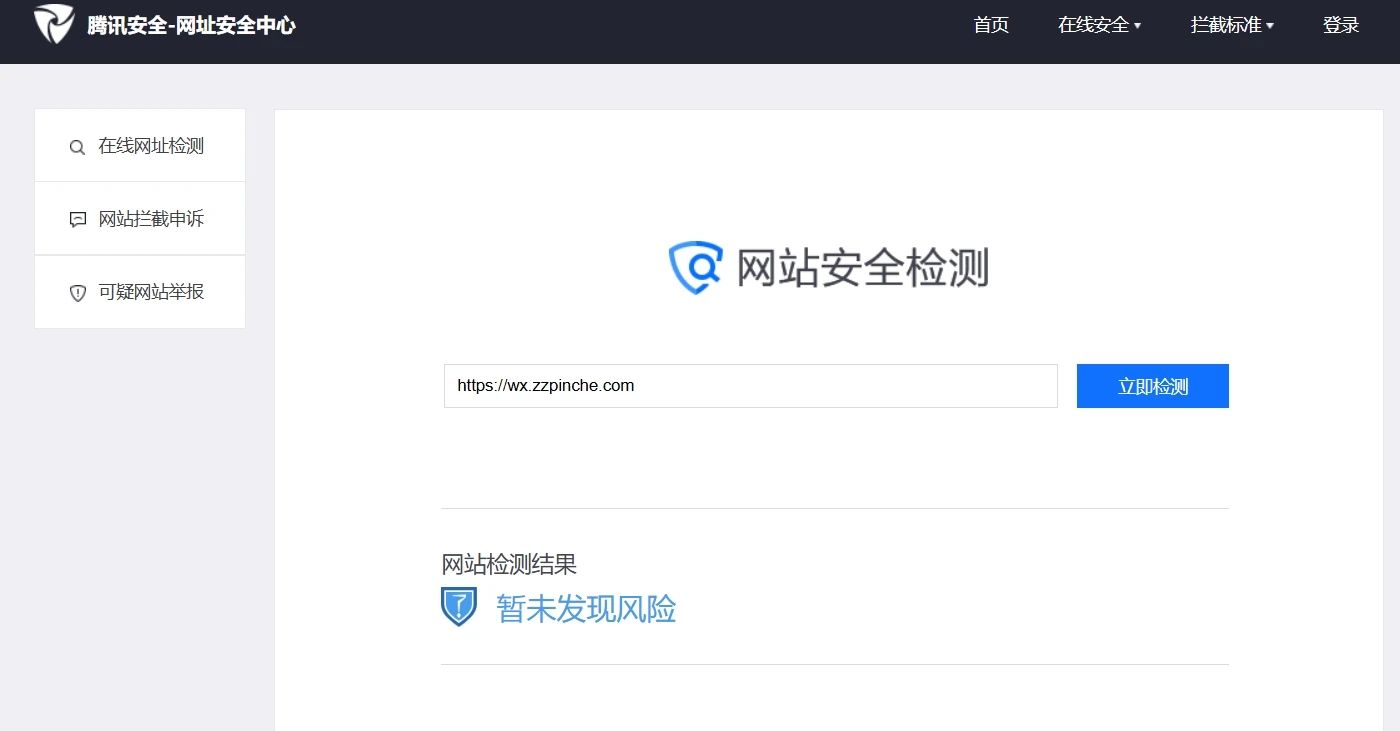Image resolution: width=1400 pixels, height=731 pixels.
Task: Click the 网站检测结果 label
Action: click(x=509, y=564)
